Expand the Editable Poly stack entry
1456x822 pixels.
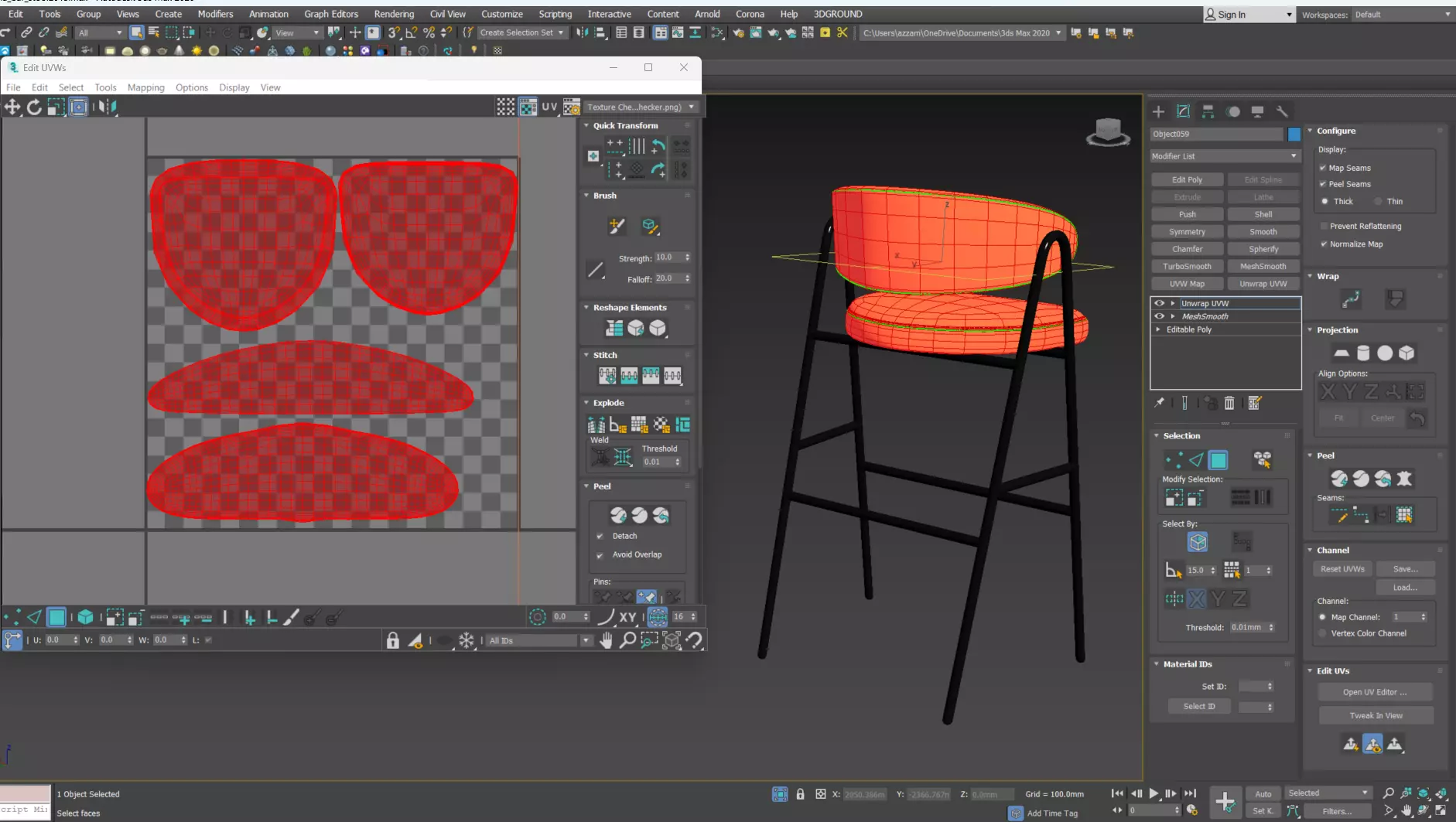point(1158,329)
